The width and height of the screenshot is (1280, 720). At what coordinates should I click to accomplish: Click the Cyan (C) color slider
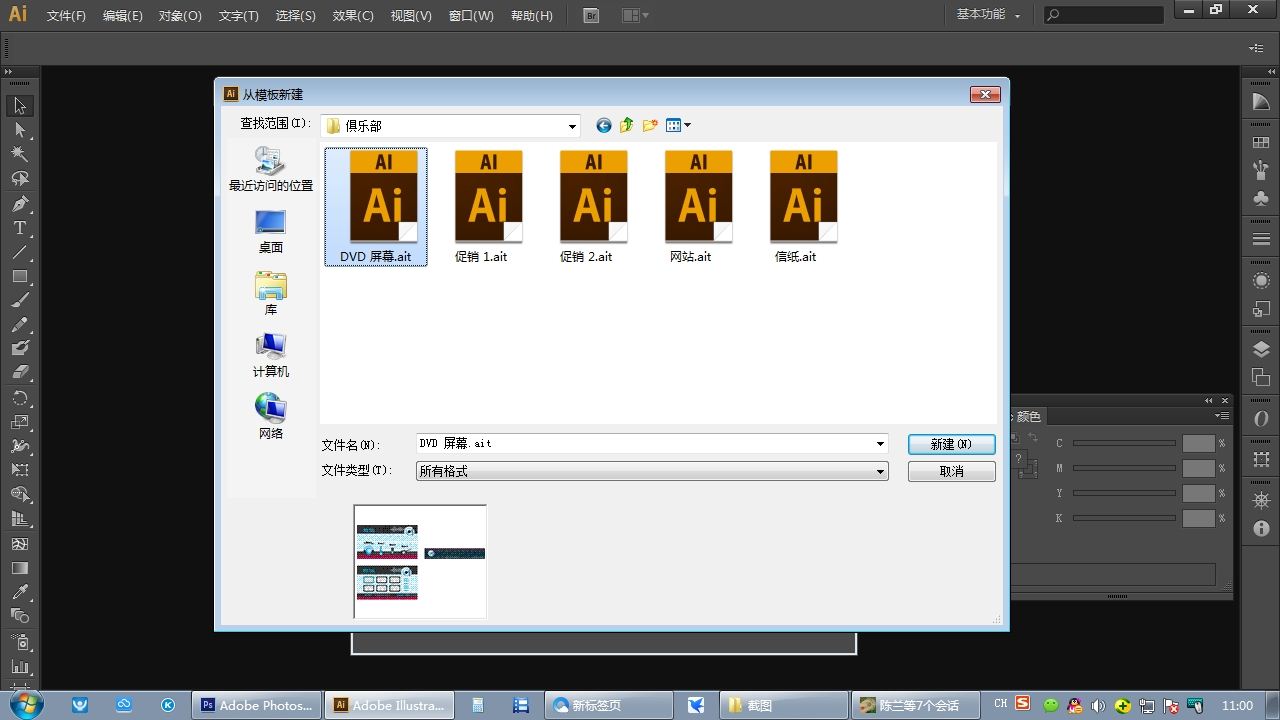[1124, 443]
